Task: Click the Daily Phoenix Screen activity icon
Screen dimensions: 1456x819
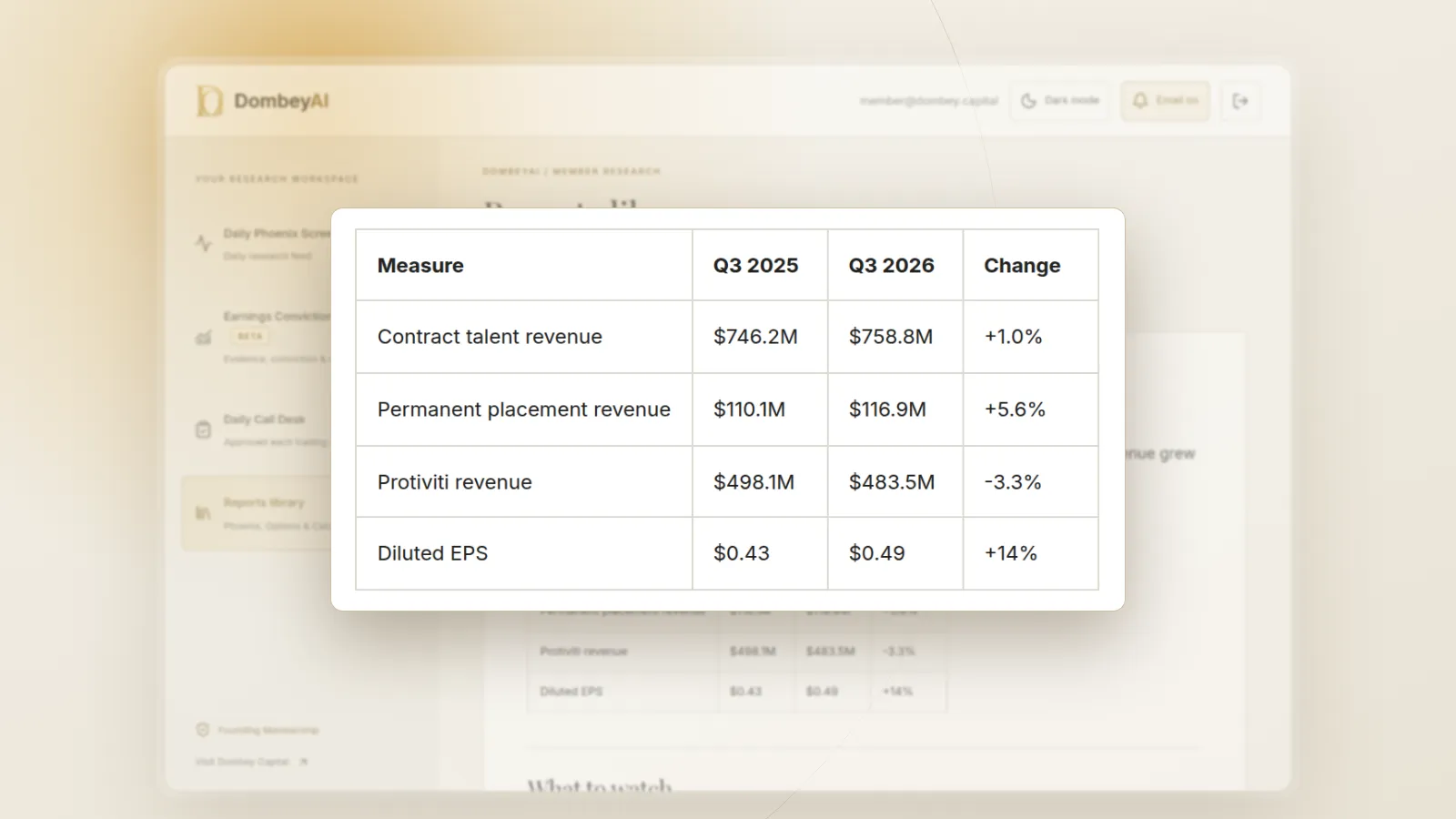Action: (x=204, y=244)
